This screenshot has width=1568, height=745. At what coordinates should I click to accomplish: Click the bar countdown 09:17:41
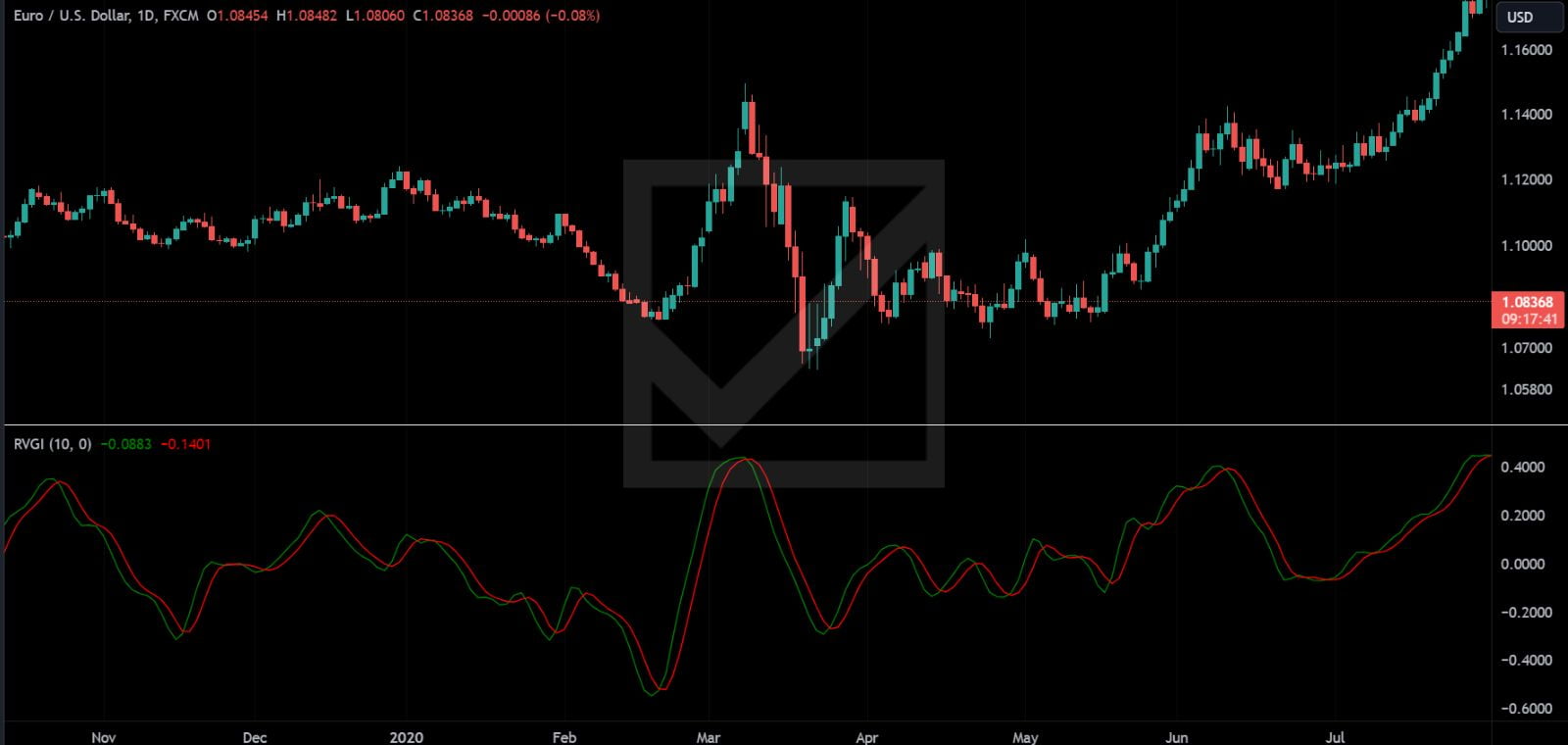pos(1529,319)
